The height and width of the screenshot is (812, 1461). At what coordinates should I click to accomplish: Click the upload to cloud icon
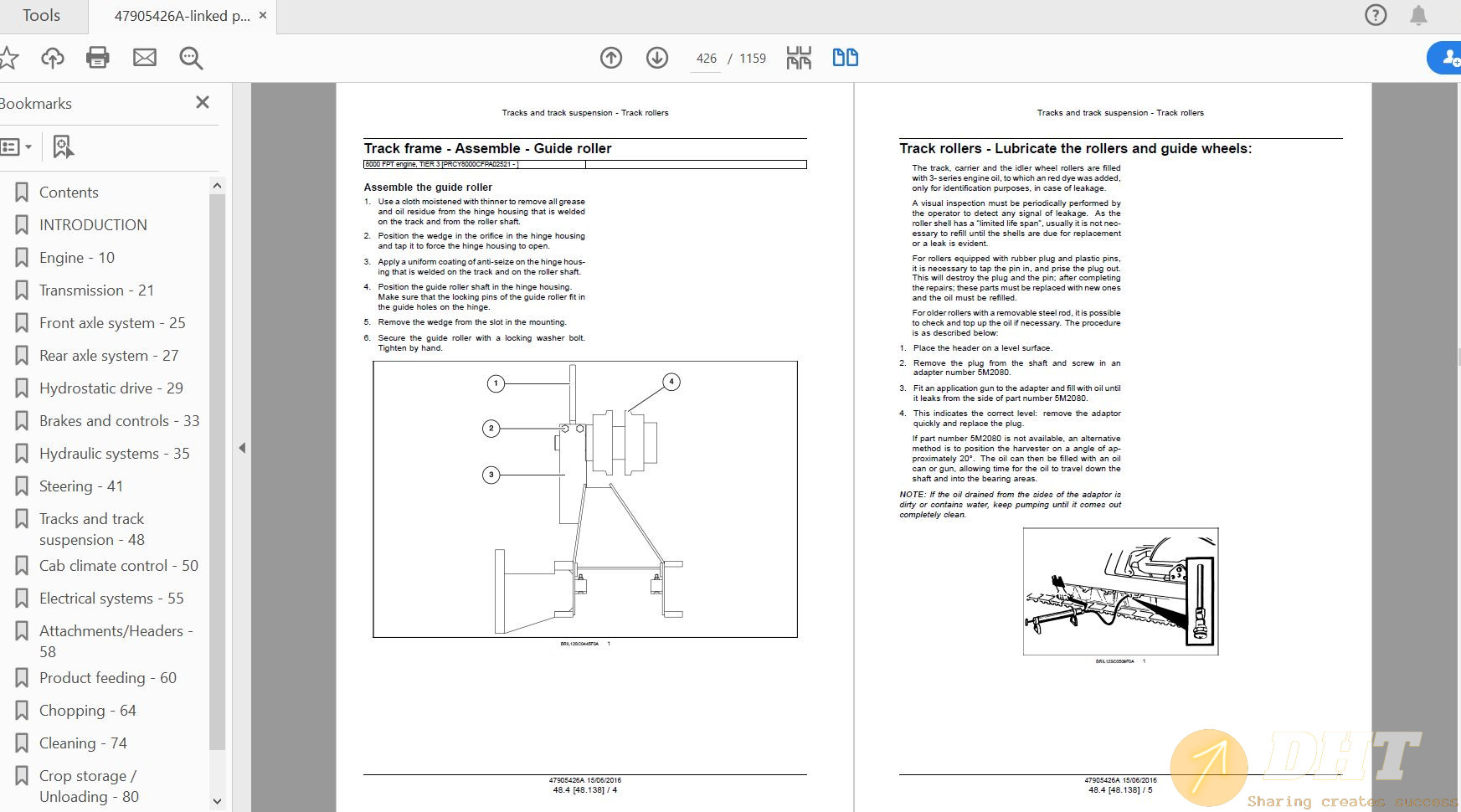coord(52,58)
